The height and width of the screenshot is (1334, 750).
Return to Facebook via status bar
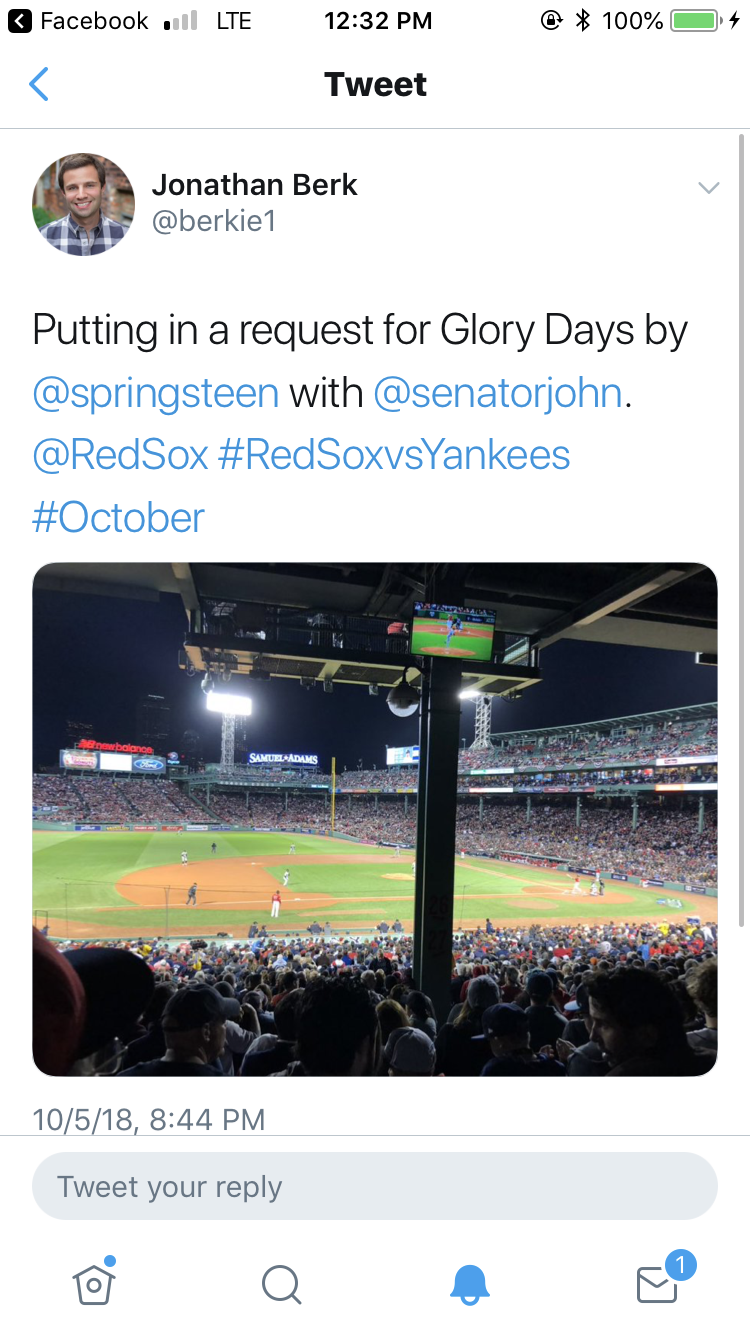(80, 21)
